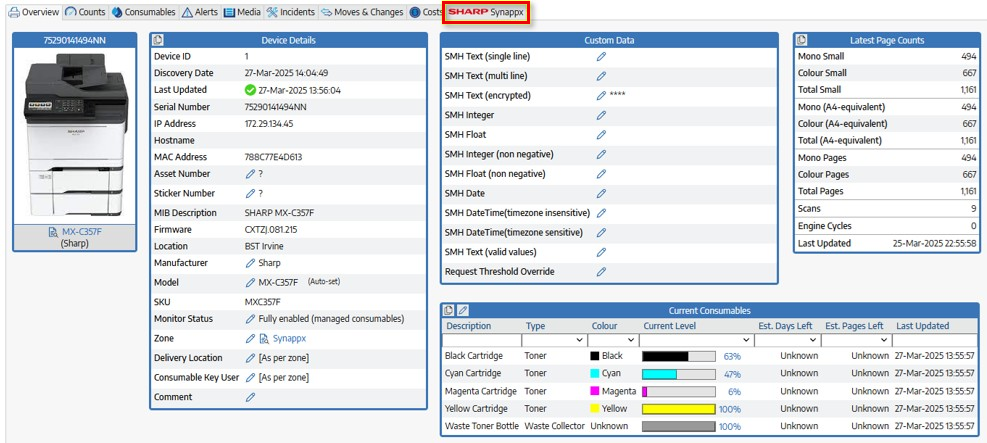Screen dimensions: 987x443
Task: Edit SMH Text (encrypted) pencil icon
Action: tap(601, 96)
